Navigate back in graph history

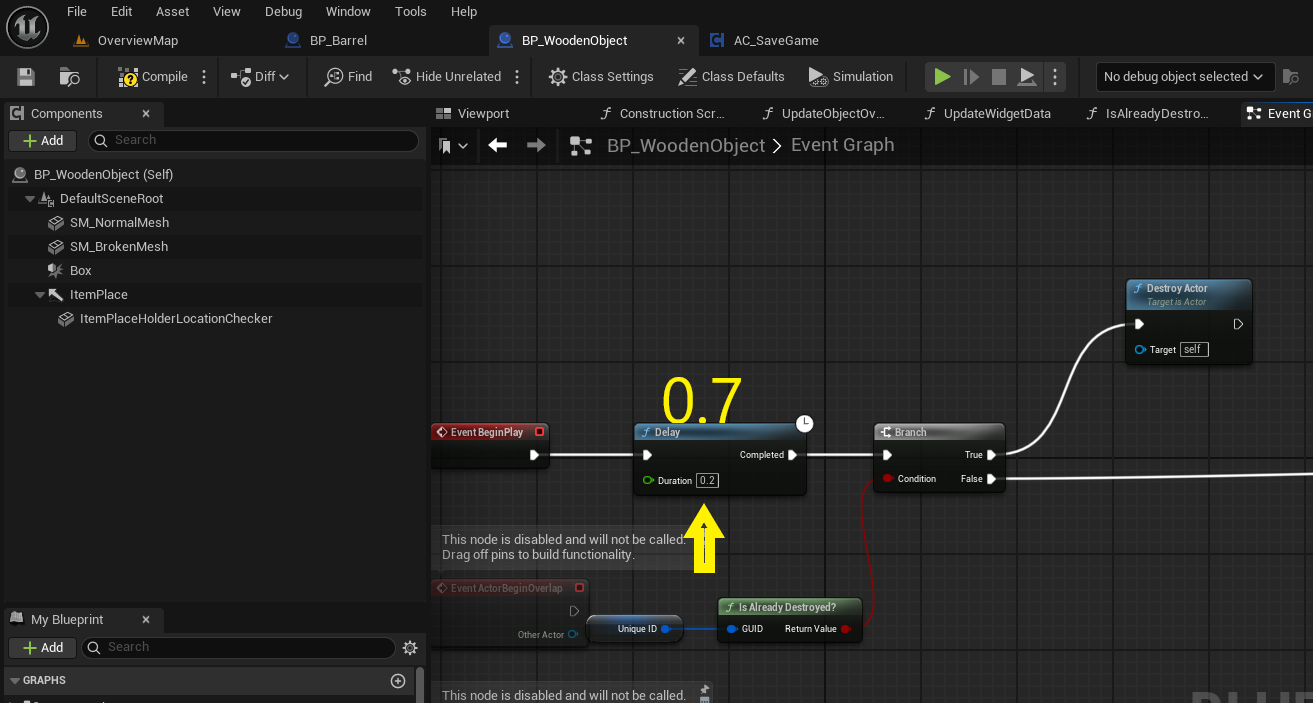click(x=497, y=146)
